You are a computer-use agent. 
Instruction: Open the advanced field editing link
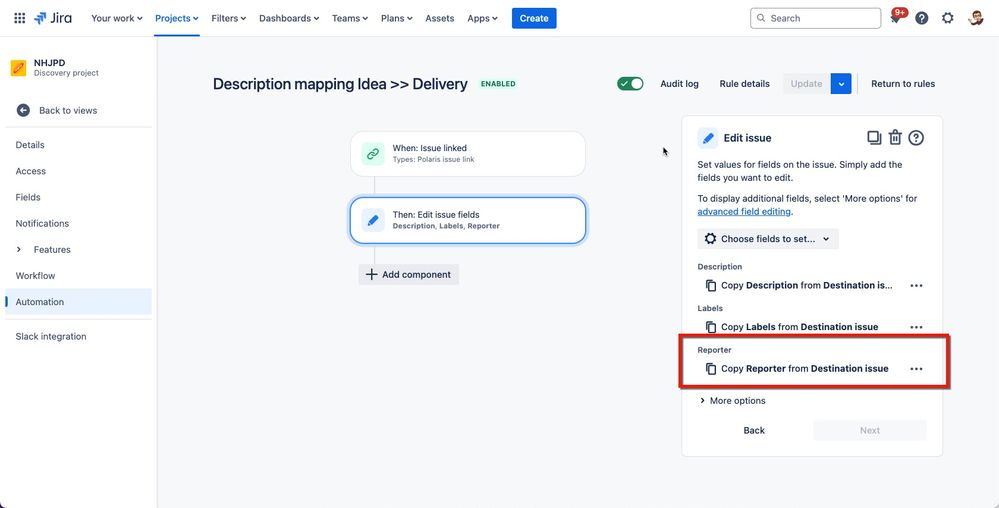pos(744,212)
